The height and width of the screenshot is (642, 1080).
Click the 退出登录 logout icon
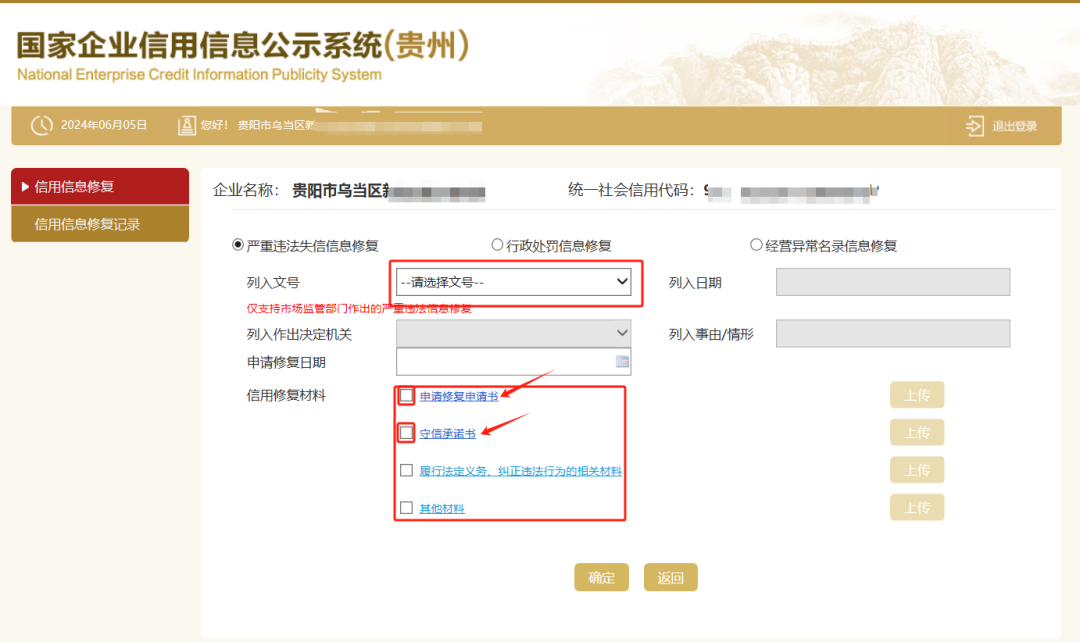(x=975, y=126)
